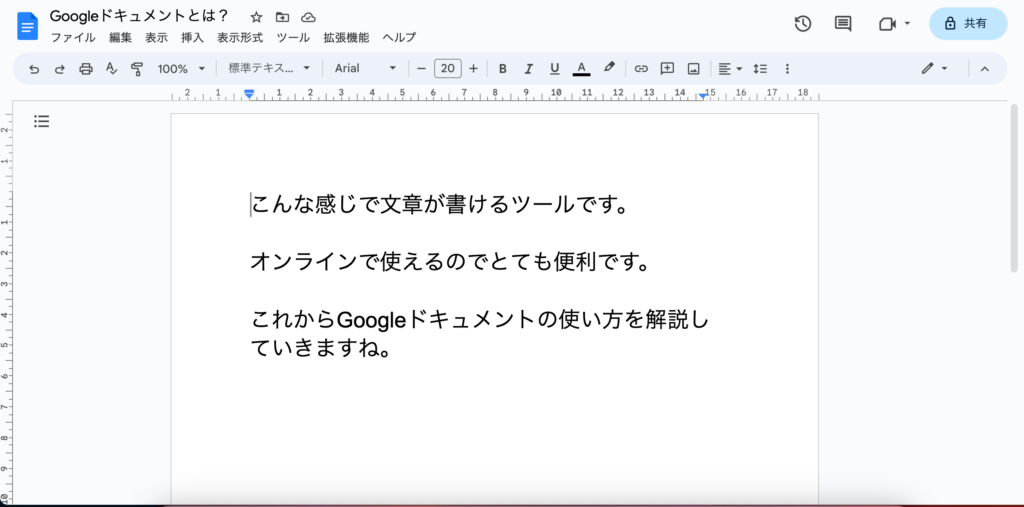1024x507 pixels.
Task: Star the document with star icon
Action: [256, 17]
